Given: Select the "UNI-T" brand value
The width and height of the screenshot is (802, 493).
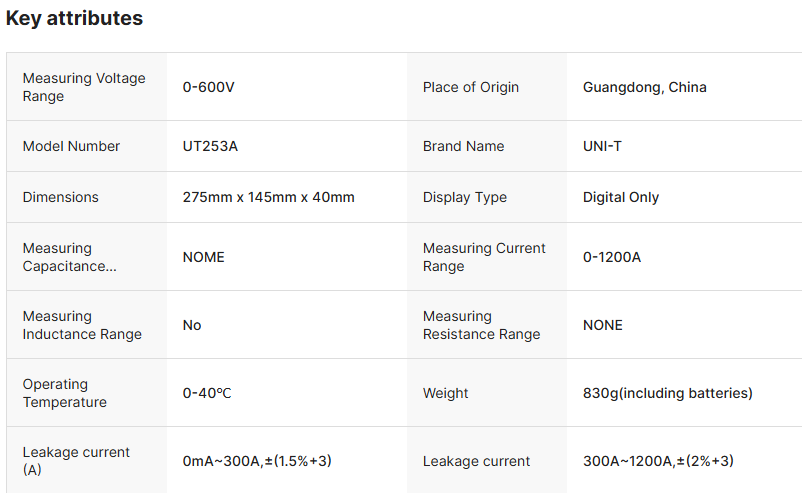Looking at the screenshot, I should tap(602, 146).
